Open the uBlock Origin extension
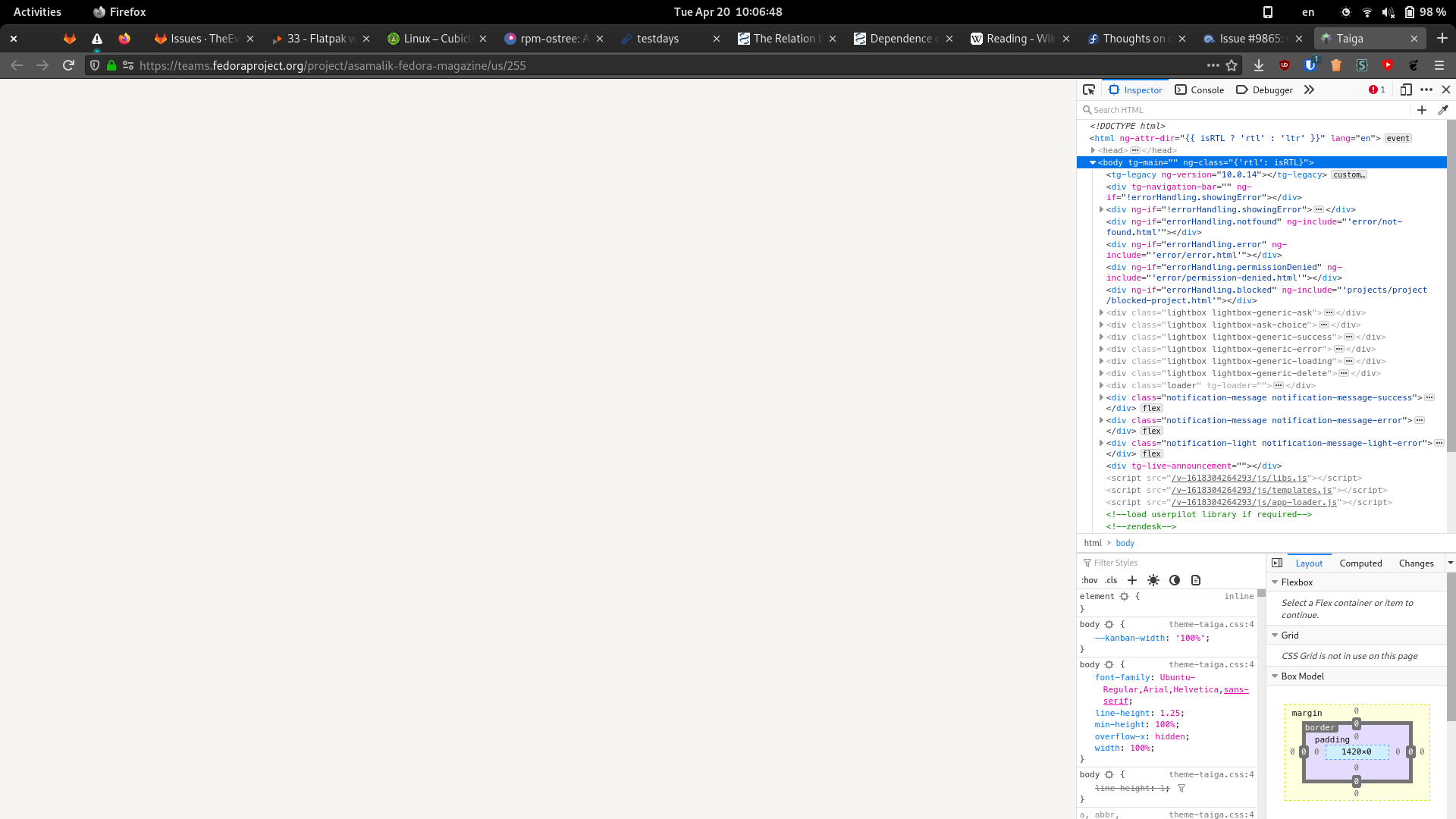Image resolution: width=1456 pixels, height=819 pixels. pyautogui.click(x=1285, y=65)
